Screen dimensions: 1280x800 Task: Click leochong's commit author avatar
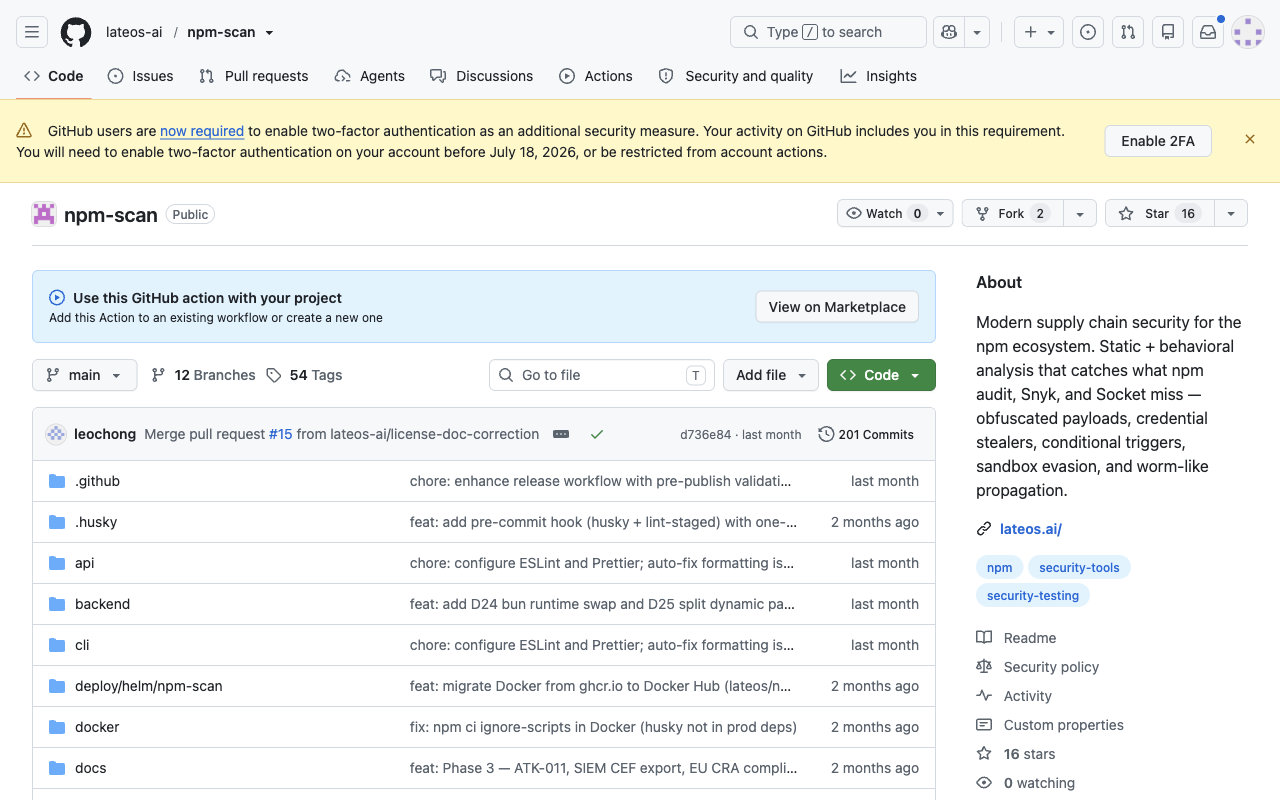pos(56,434)
